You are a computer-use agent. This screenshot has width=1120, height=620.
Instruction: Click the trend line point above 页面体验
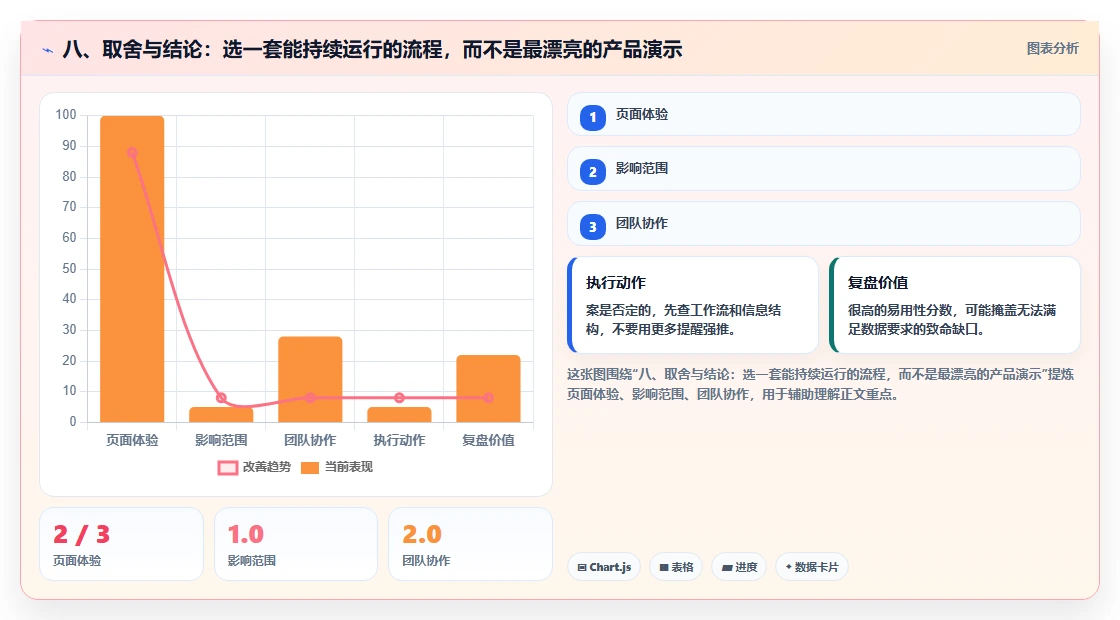[132, 152]
